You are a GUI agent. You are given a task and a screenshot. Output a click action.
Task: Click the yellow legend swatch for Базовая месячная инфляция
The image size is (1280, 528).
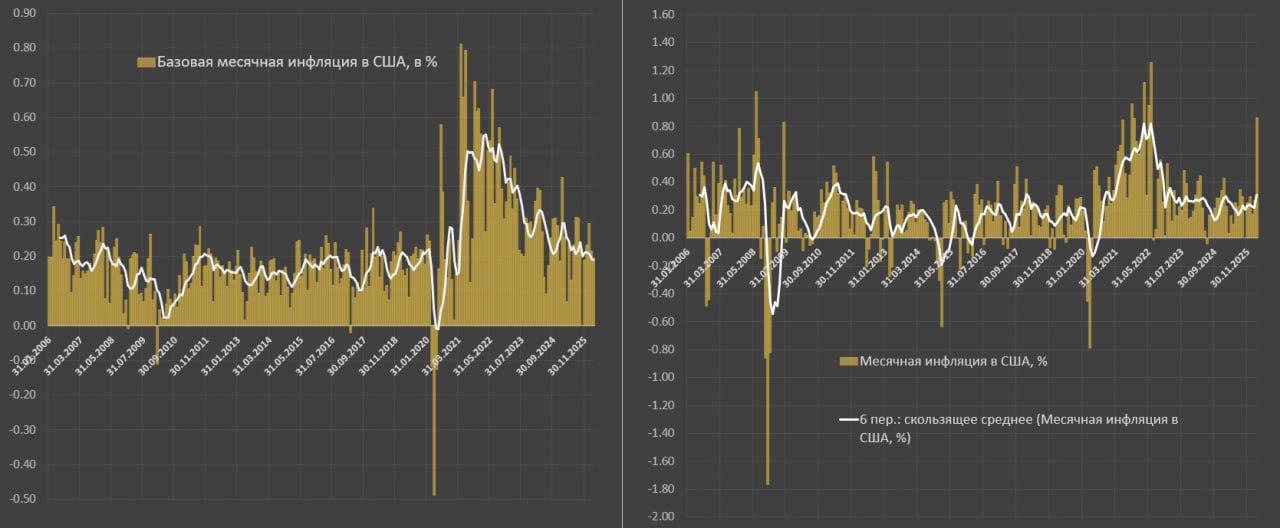coord(146,62)
